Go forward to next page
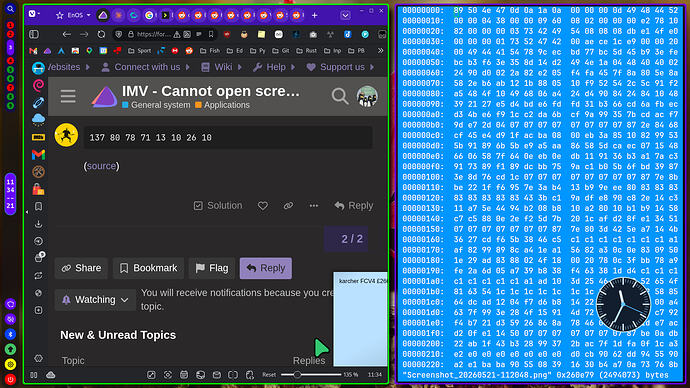Screen dimensions: 690x388 pyautogui.click(x=84, y=34)
